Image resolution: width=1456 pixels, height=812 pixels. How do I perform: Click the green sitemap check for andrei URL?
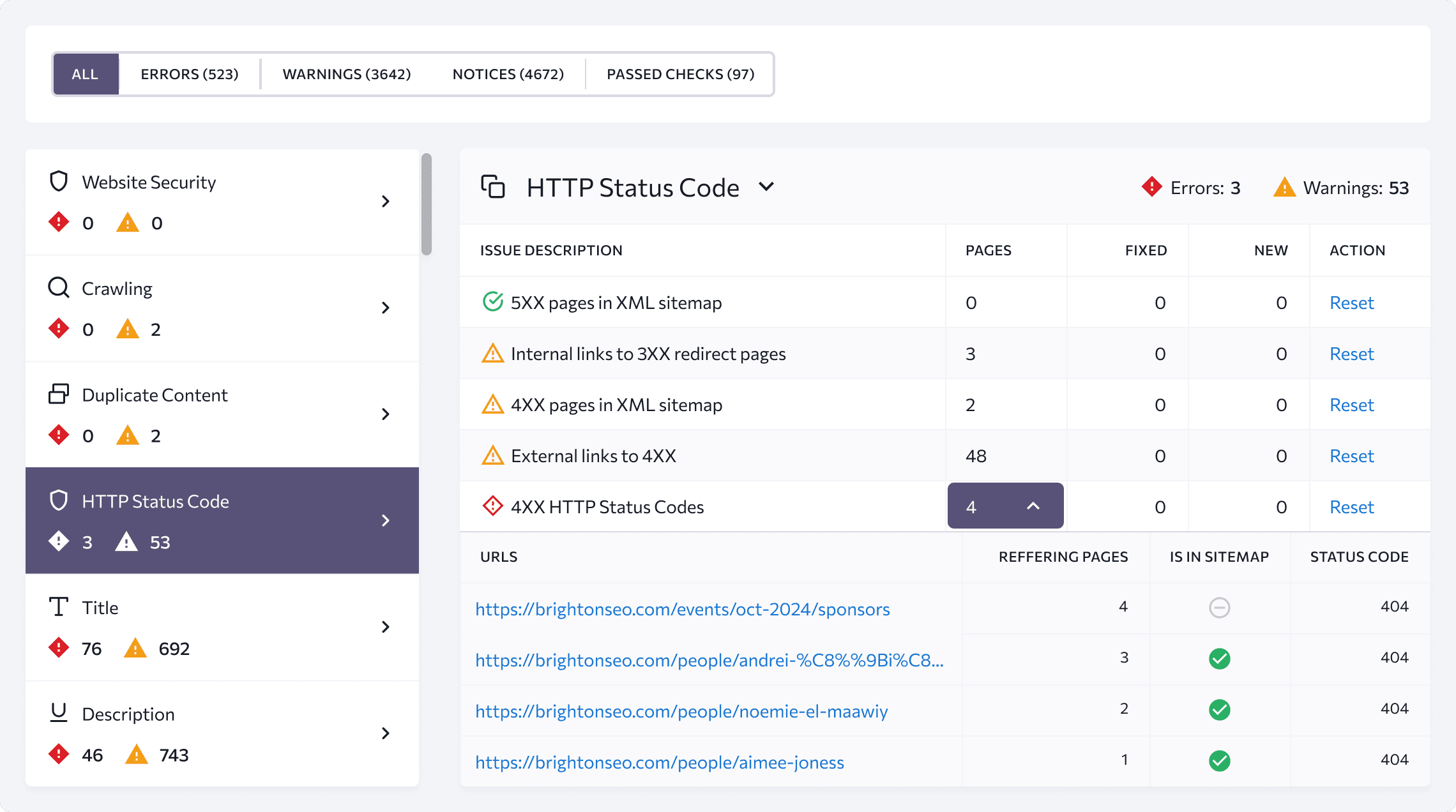(x=1220, y=658)
